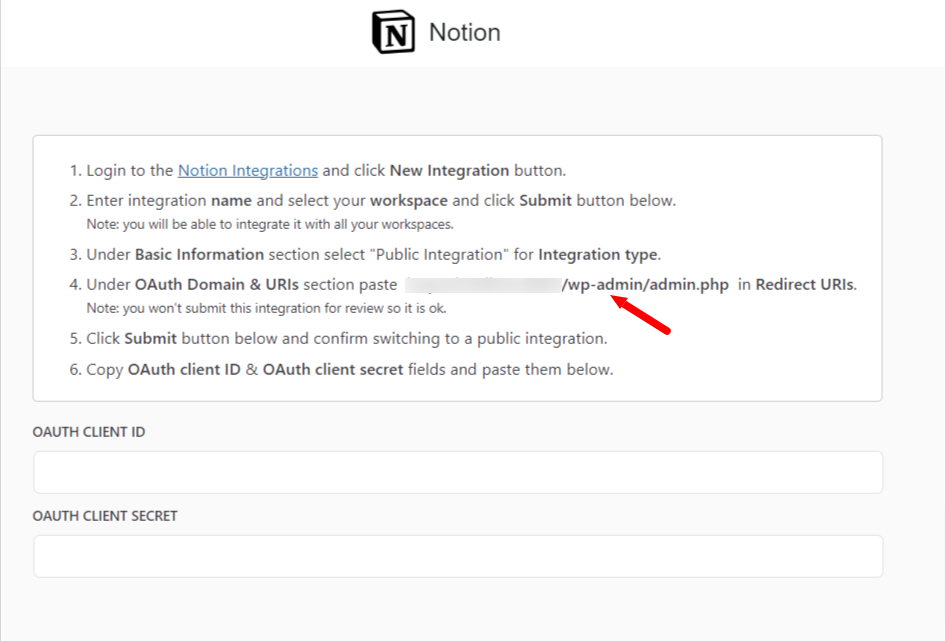Click the note about integrating all workspaces
The width and height of the screenshot is (945, 641).
tap(270, 224)
